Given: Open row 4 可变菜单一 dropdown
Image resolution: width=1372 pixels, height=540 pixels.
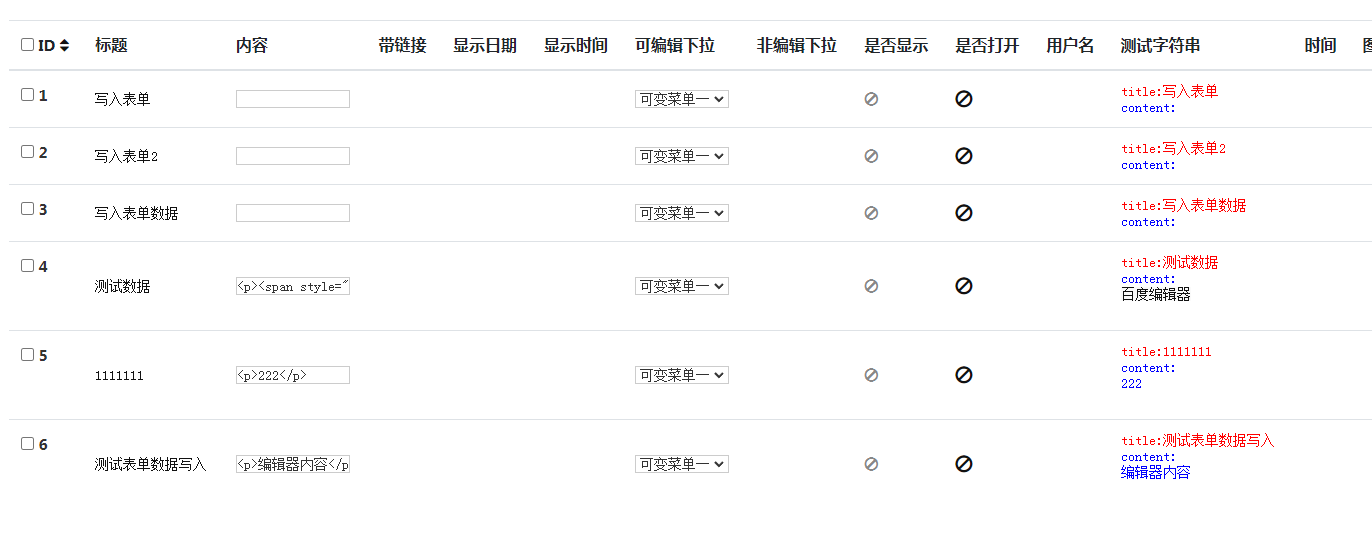Looking at the screenshot, I should point(682,286).
